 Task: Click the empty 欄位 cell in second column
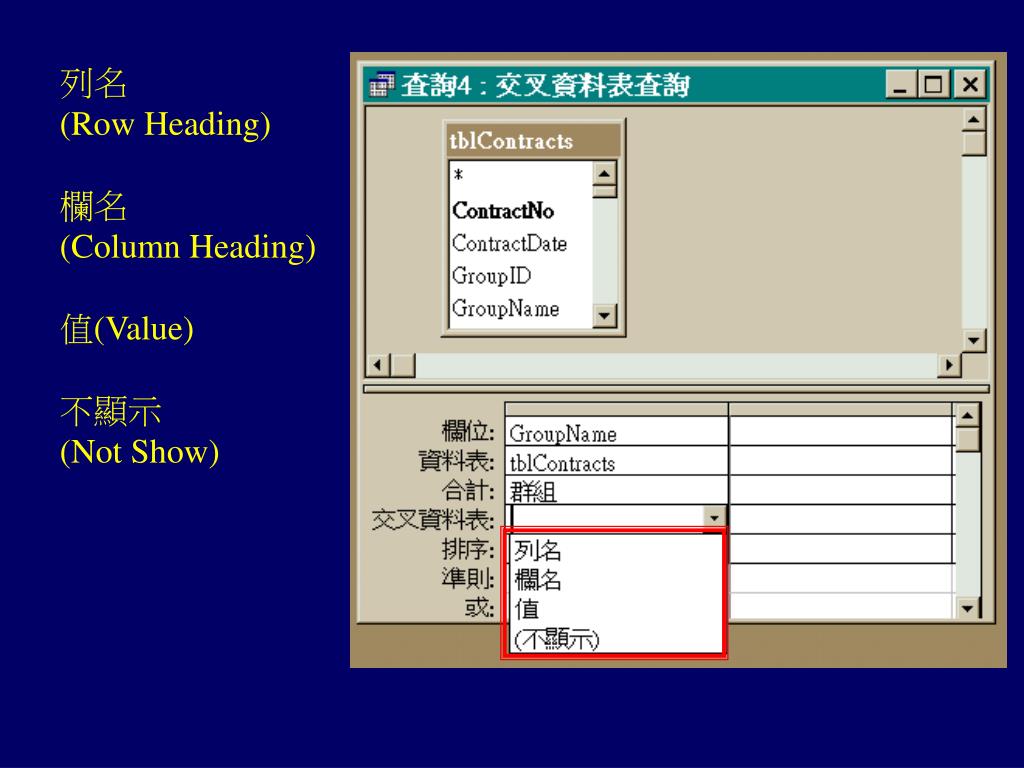click(841, 432)
